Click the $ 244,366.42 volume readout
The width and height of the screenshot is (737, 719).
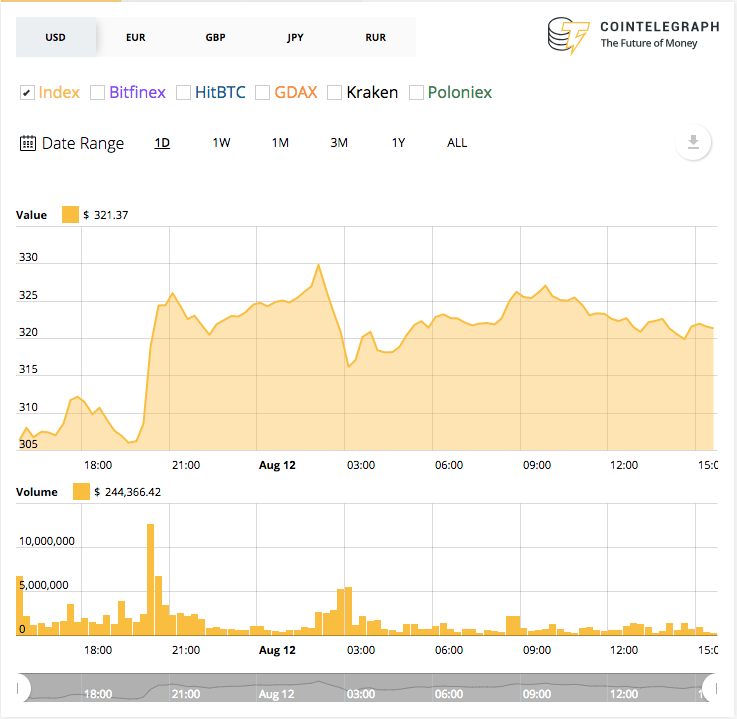(127, 492)
